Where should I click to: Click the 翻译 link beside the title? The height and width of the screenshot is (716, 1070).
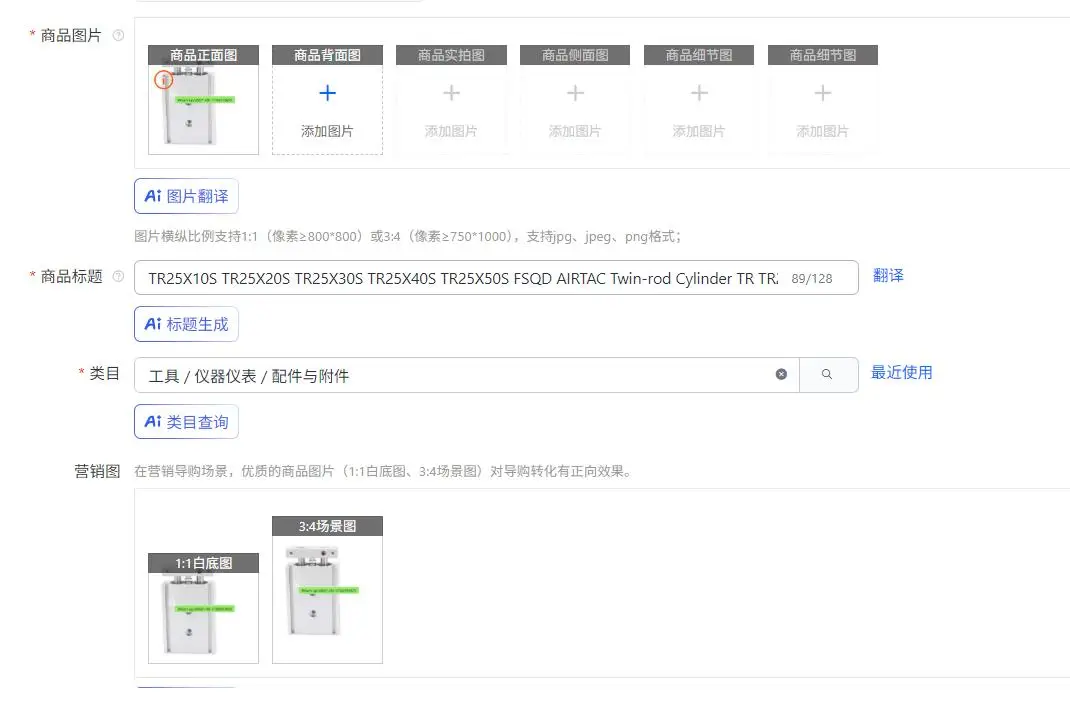click(888, 276)
